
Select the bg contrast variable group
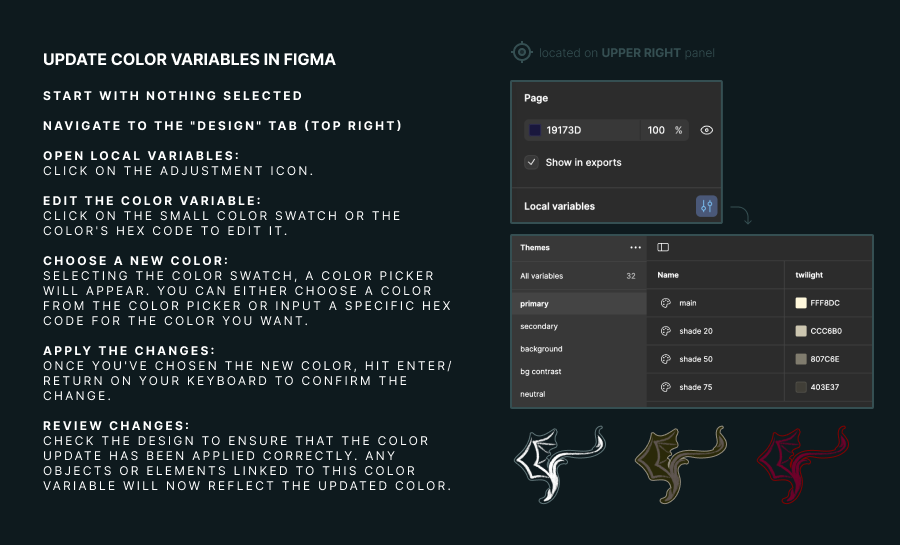pyautogui.click(x=541, y=372)
